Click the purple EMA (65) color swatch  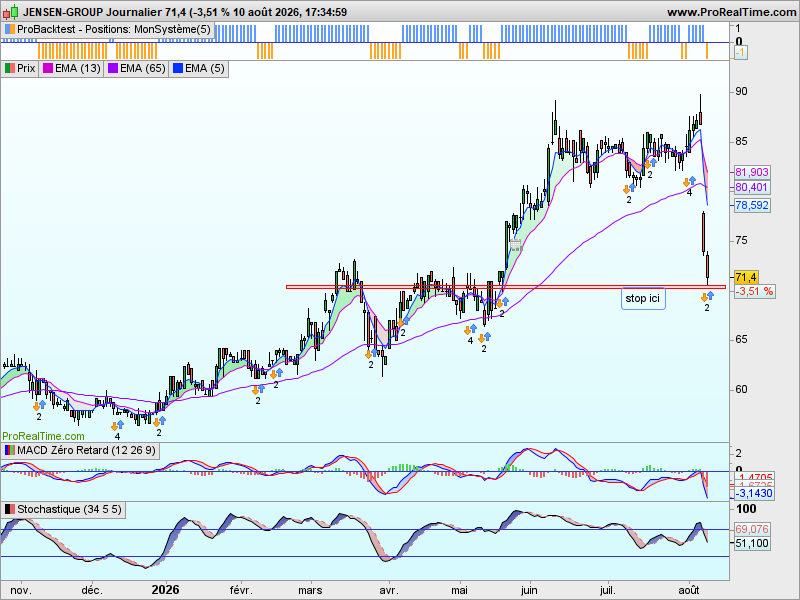[113, 68]
